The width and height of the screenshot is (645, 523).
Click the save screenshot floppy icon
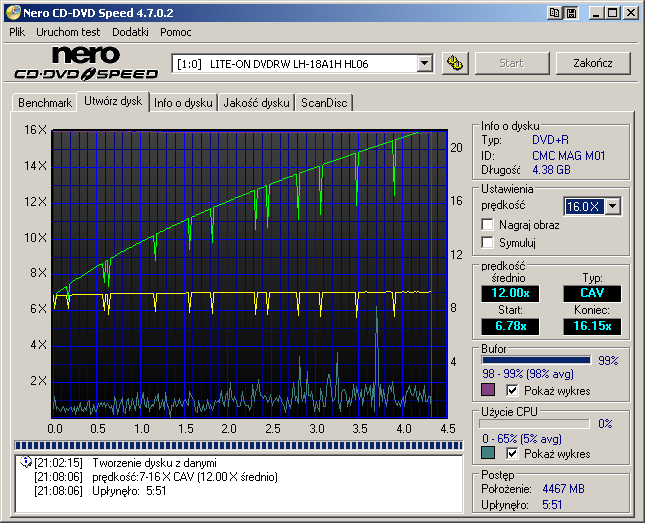point(571,13)
